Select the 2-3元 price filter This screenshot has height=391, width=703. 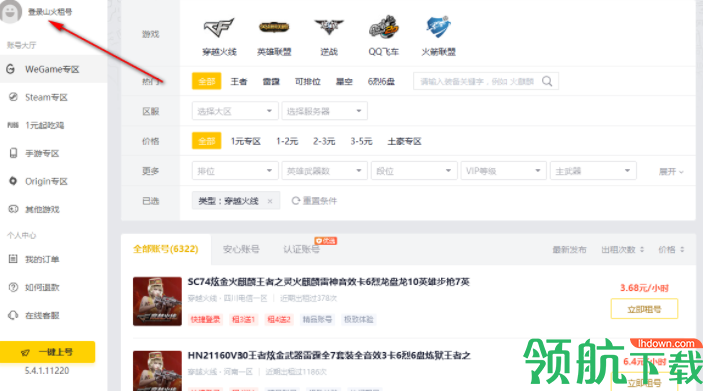coord(324,141)
